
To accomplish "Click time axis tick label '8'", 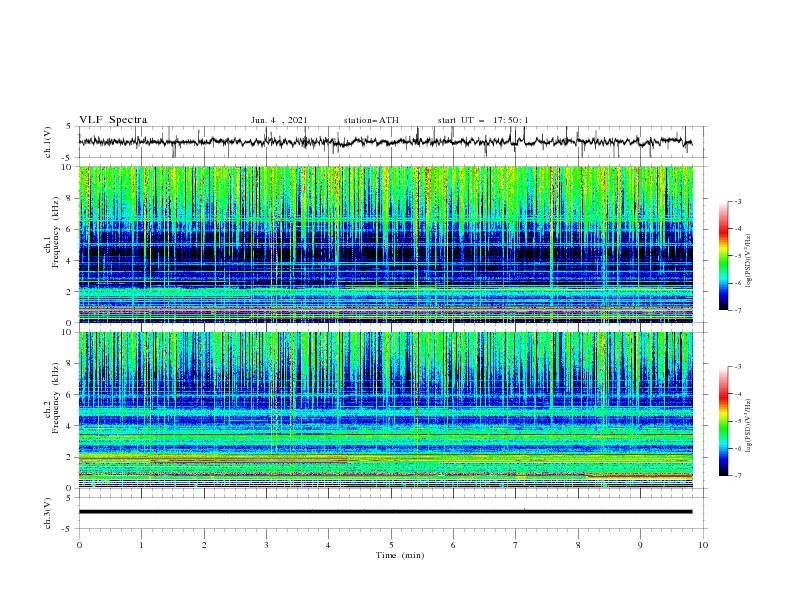I will [578, 545].
